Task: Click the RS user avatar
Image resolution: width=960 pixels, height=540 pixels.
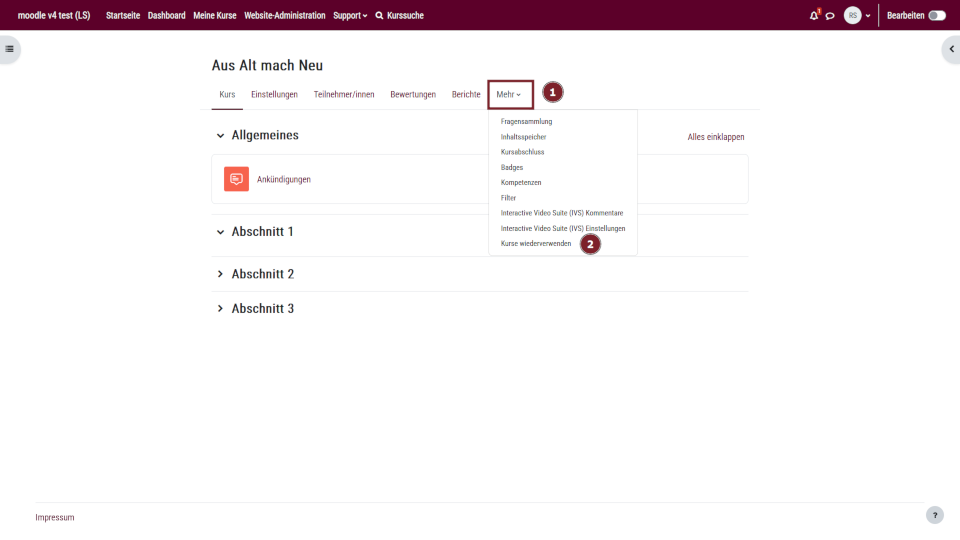Action: click(x=852, y=15)
